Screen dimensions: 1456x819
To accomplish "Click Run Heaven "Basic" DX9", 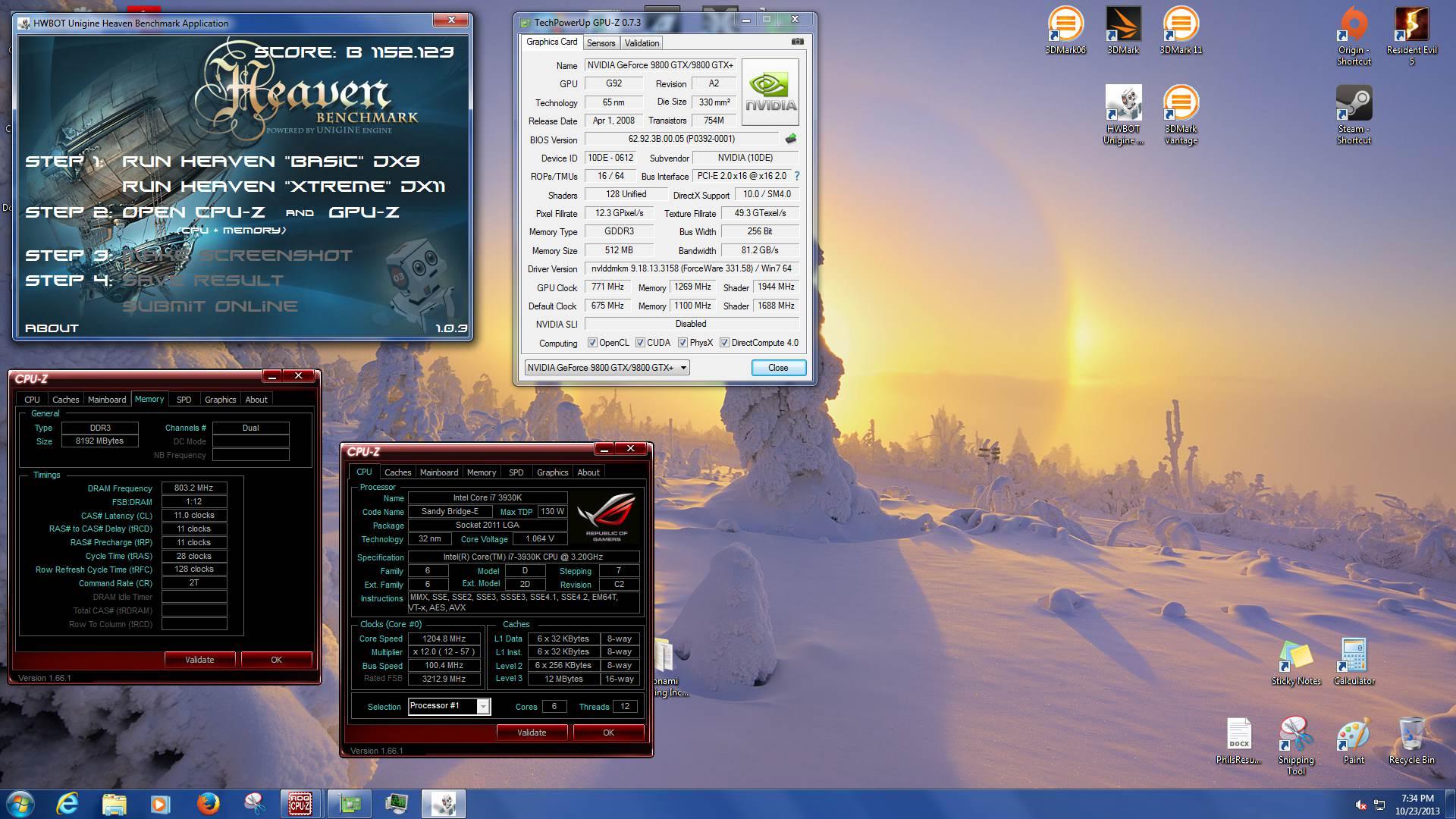I will [x=271, y=162].
